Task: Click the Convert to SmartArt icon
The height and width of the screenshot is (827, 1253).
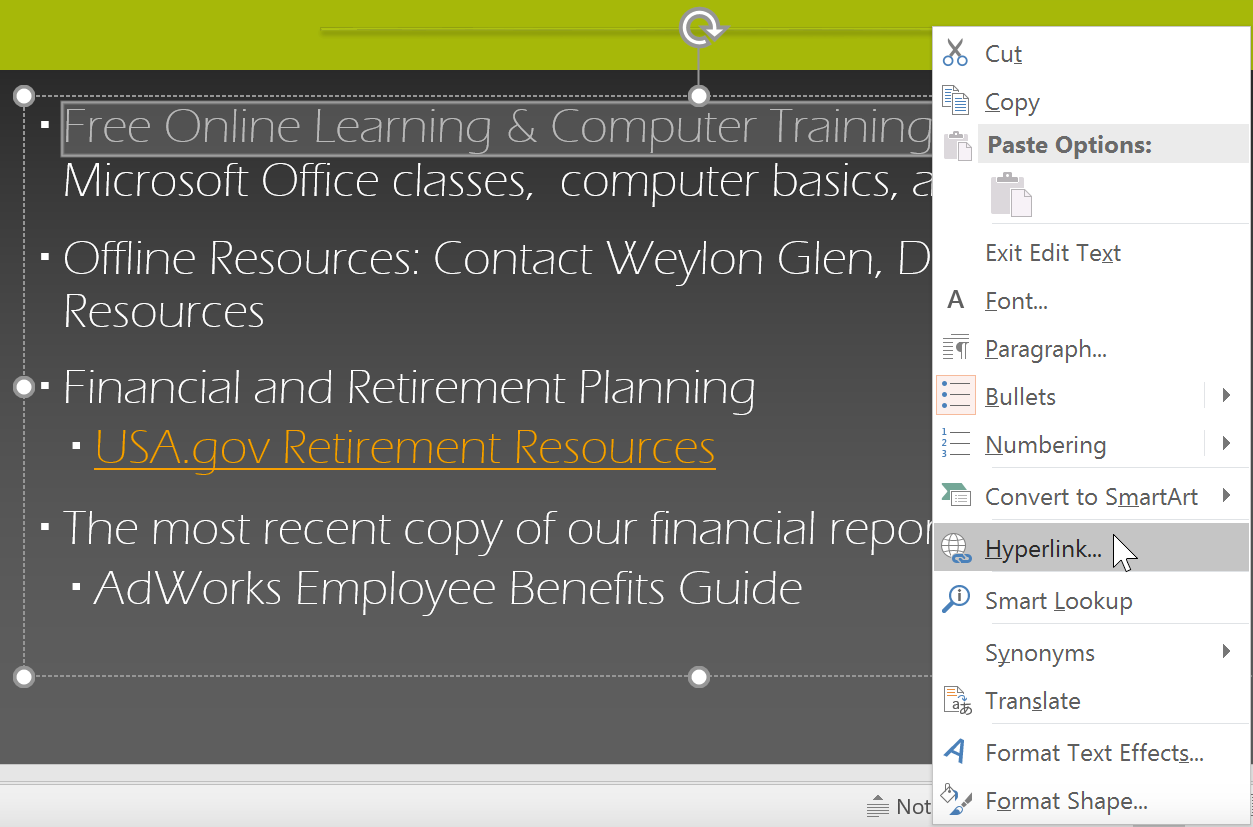Action: pos(956,496)
